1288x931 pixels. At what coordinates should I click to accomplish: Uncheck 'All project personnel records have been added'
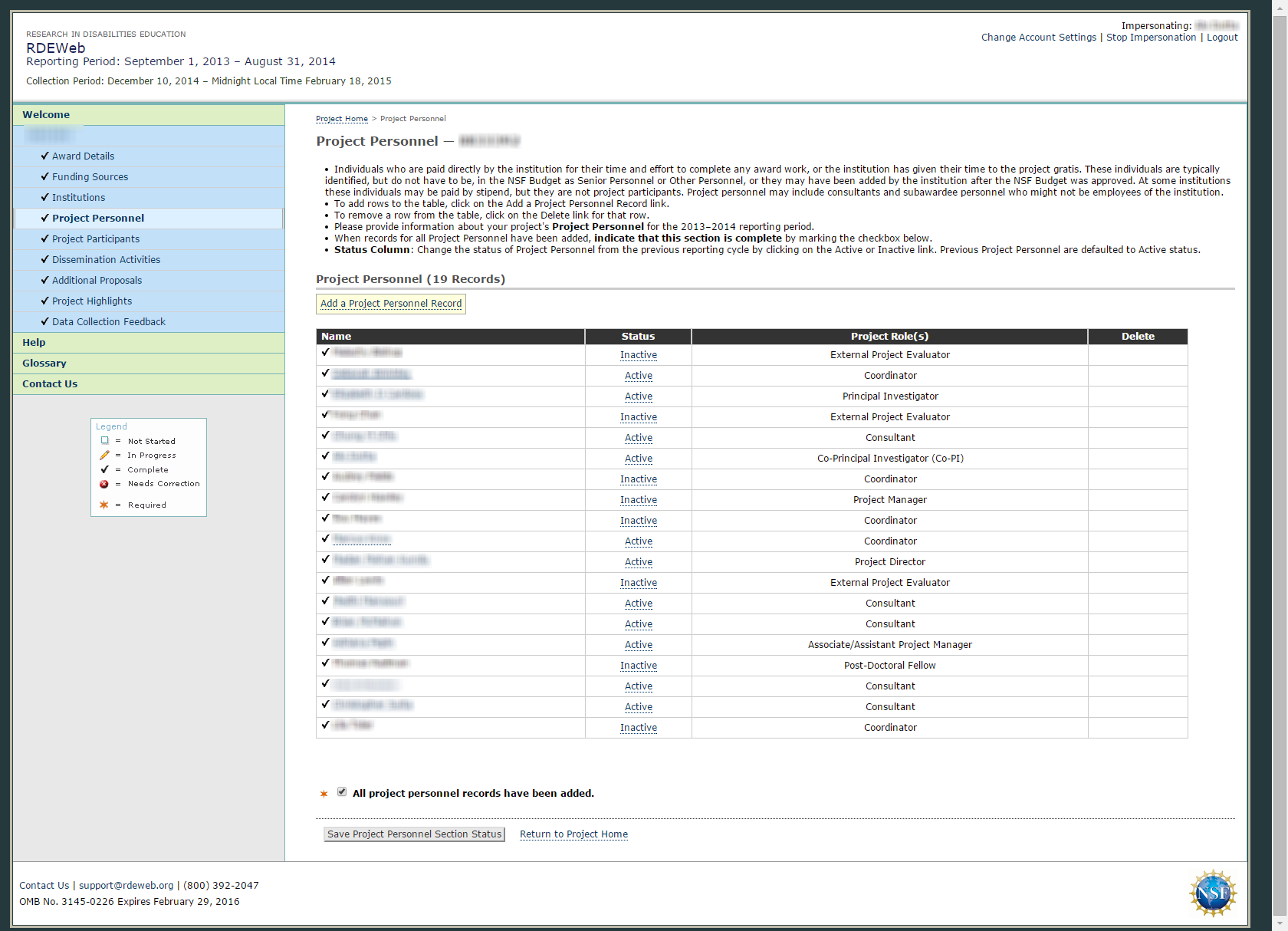pyautogui.click(x=342, y=792)
